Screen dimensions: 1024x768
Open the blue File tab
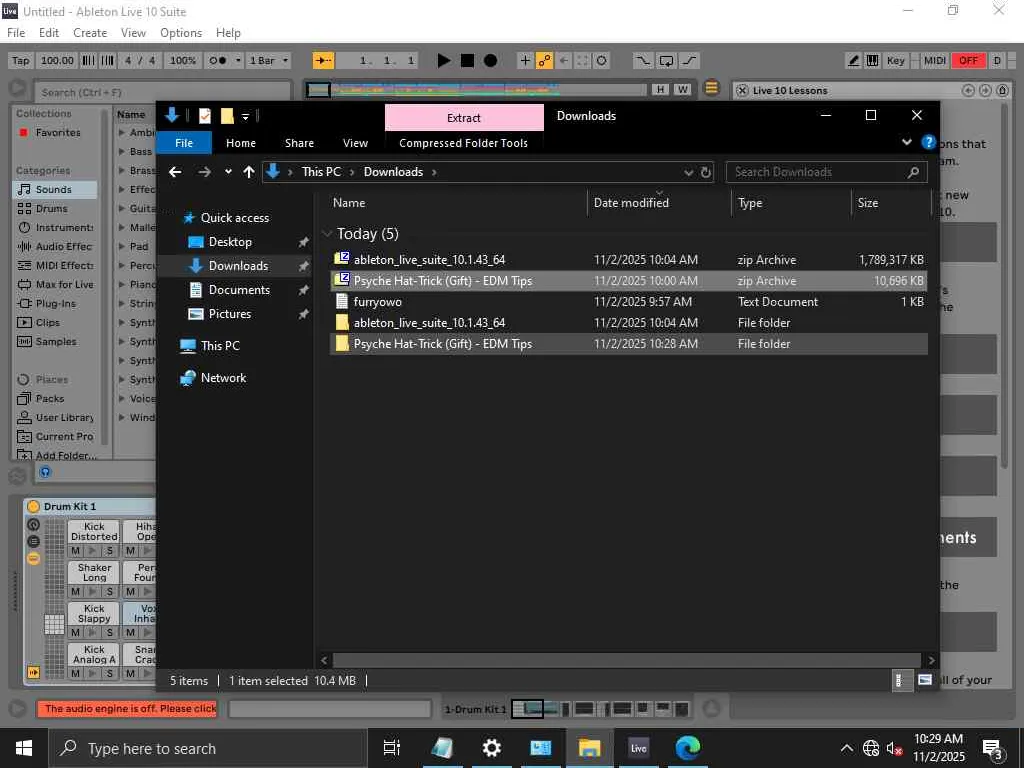coord(184,143)
